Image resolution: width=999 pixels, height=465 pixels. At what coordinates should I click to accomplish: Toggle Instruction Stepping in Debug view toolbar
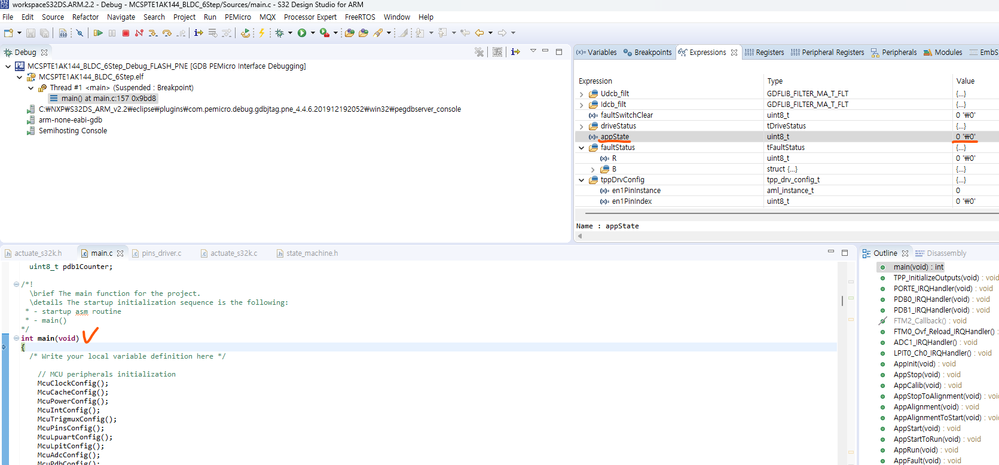click(x=517, y=52)
